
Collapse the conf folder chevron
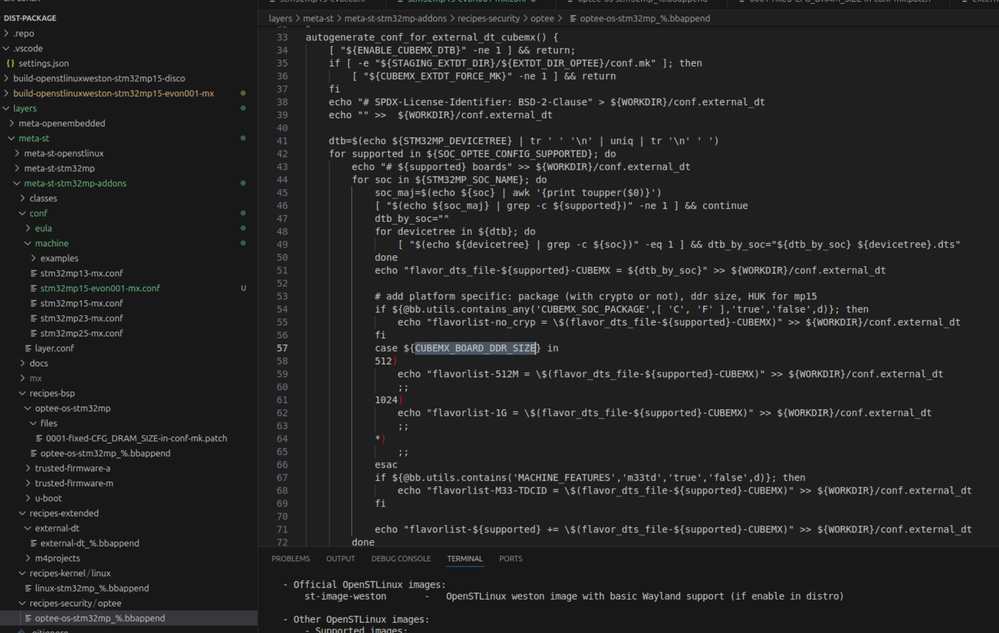[x=23, y=213]
